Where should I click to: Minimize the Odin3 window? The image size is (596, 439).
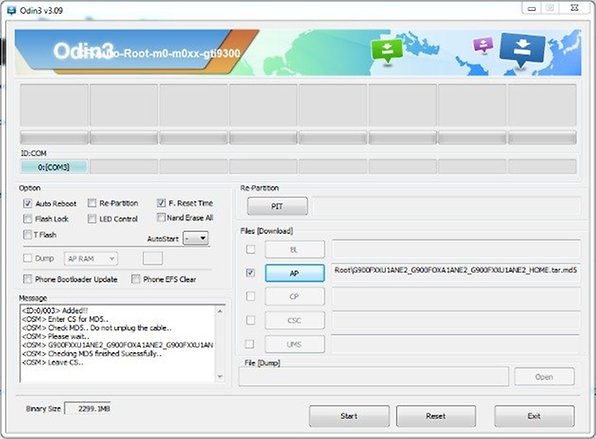[532, 8]
